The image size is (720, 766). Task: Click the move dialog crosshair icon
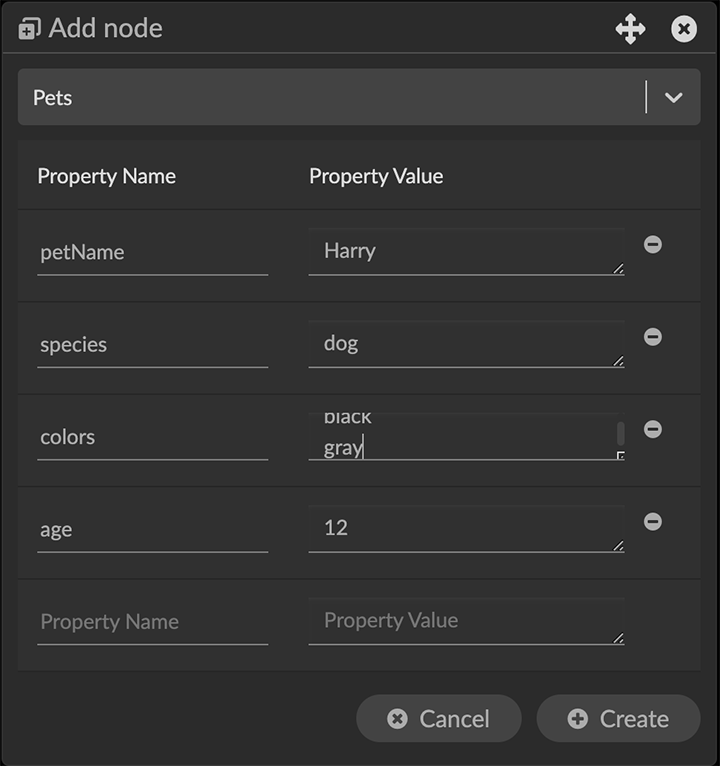(630, 29)
